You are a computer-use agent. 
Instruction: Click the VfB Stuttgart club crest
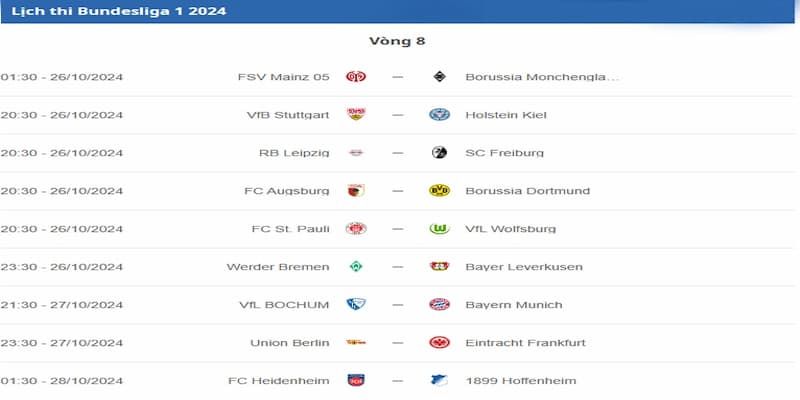click(x=355, y=115)
